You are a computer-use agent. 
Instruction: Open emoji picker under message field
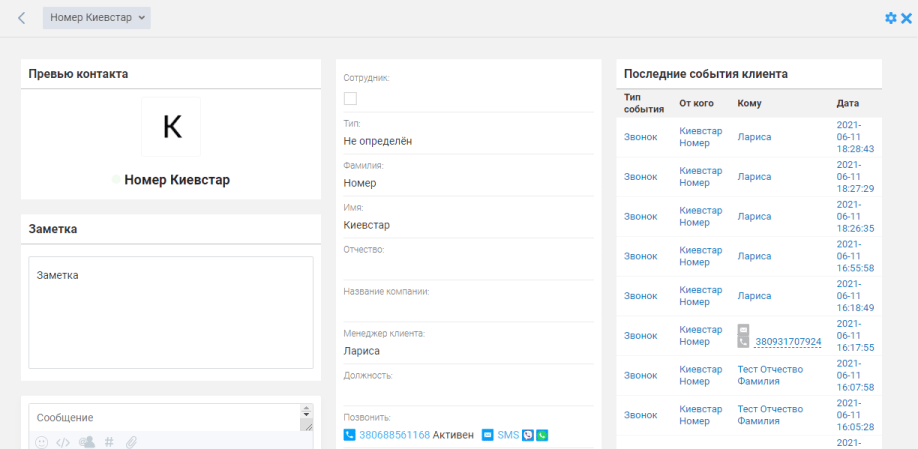(42, 442)
